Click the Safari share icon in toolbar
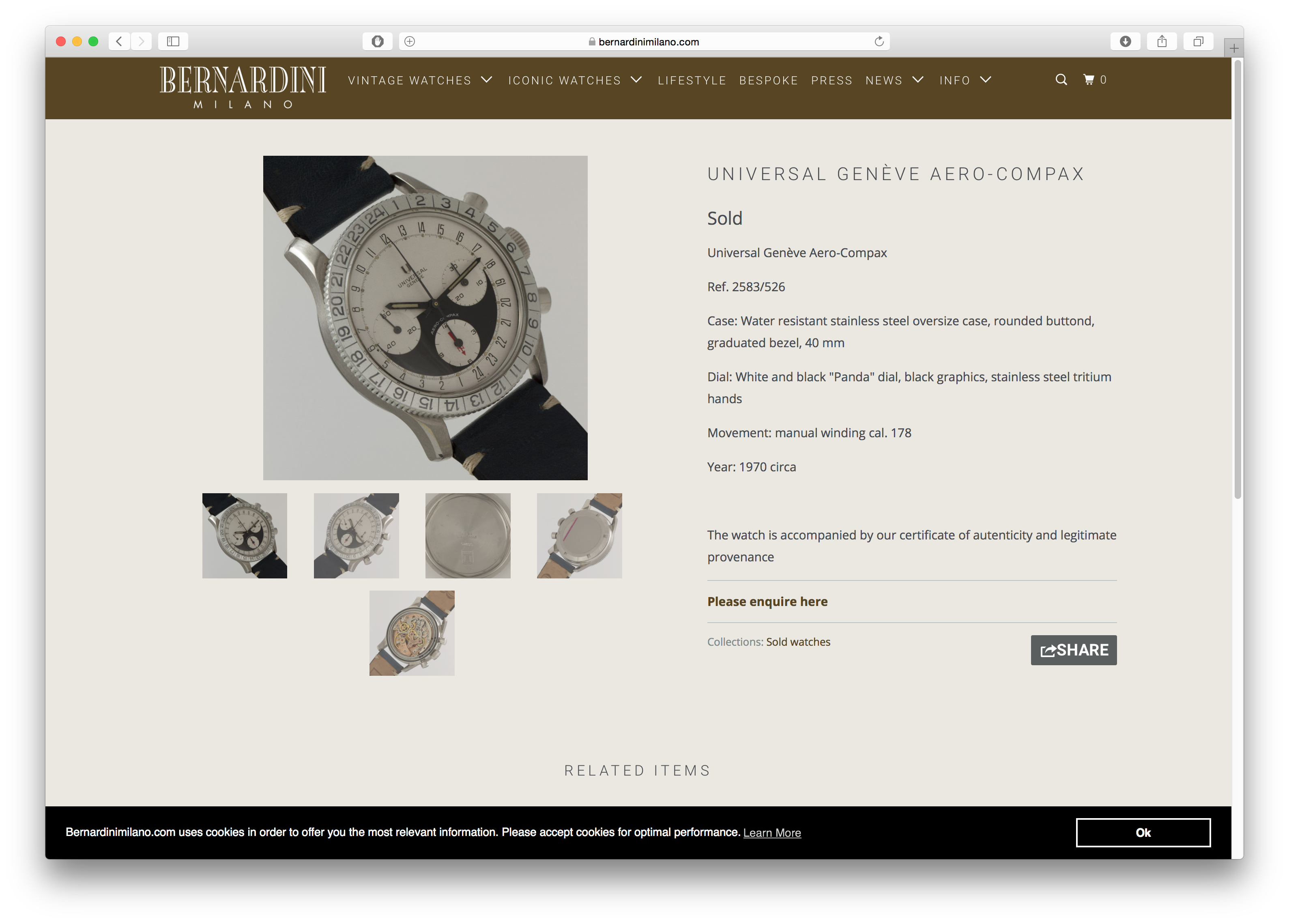The width and height of the screenshot is (1289, 924). pos(1162,41)
